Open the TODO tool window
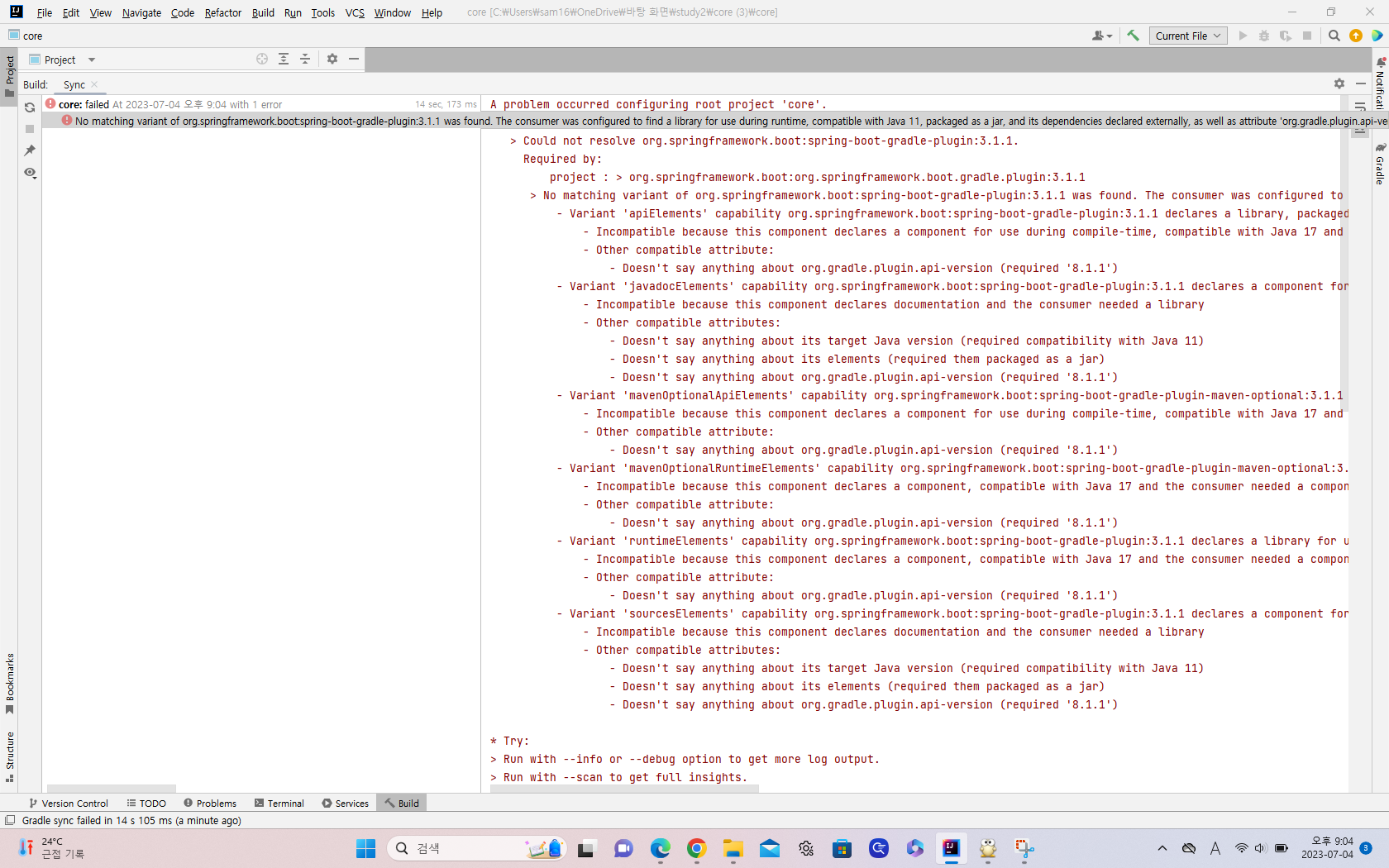1389x868 pixels. (x=146, y=803)
